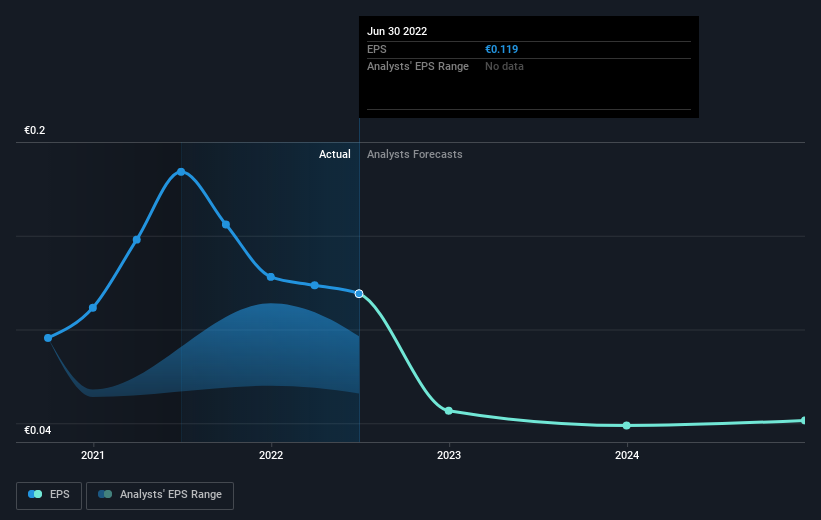Click the 2023 forecast EPS data point

[x=449, y=411]
